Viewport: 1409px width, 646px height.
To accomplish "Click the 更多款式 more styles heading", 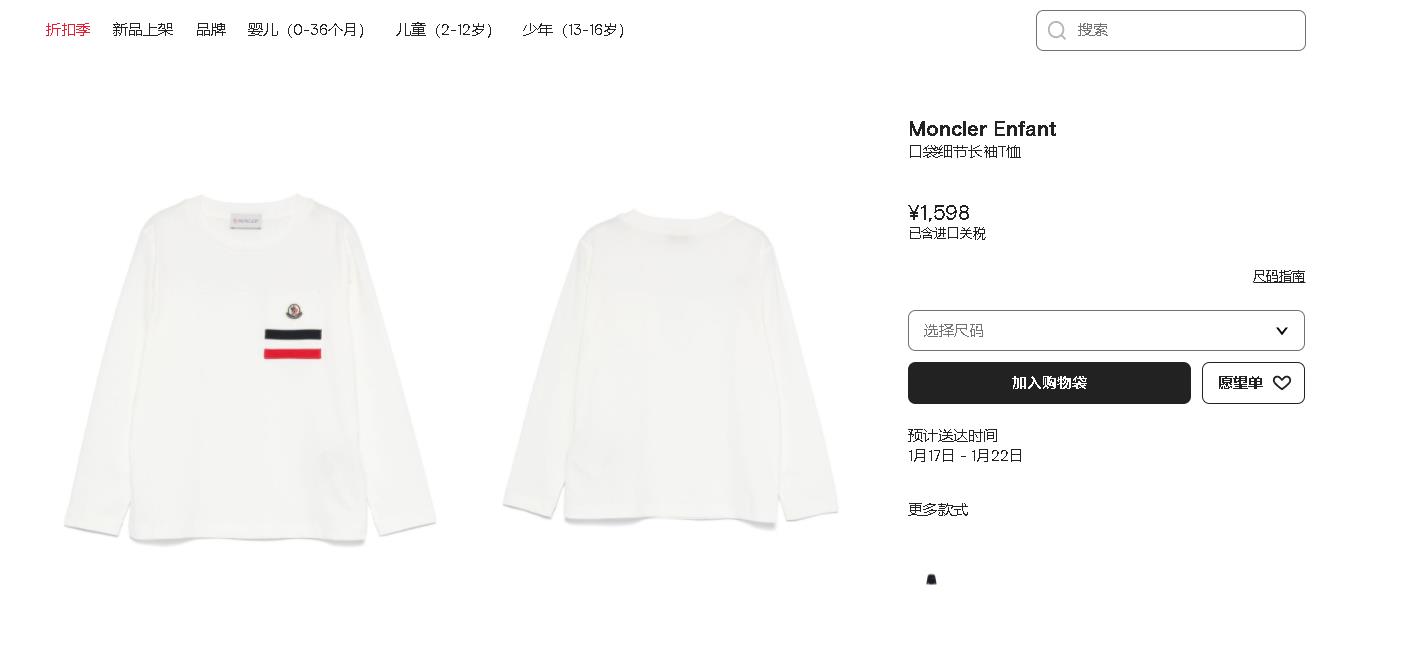I will (x=938, y=510).
